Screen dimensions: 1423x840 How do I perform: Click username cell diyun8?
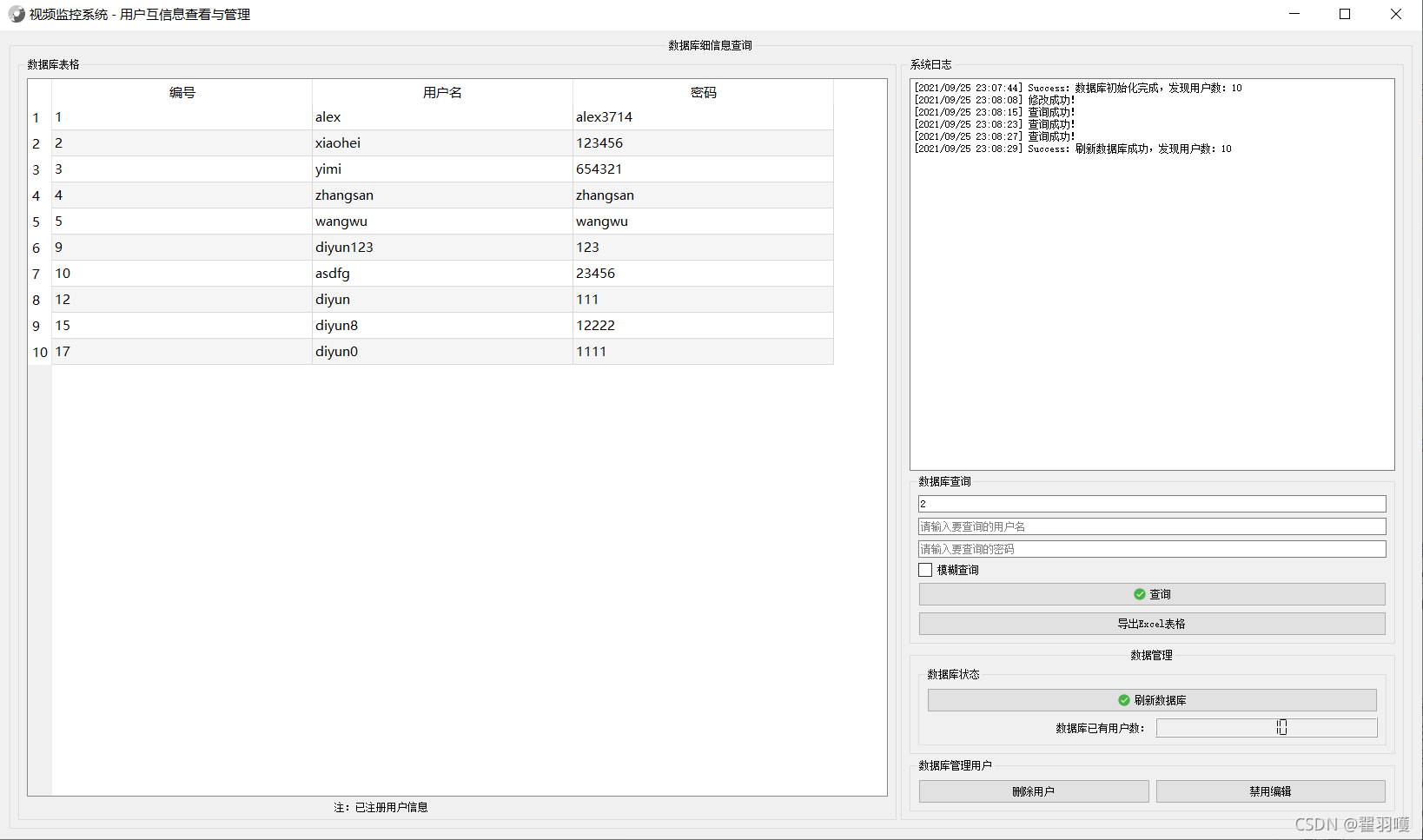pos(443,326)
